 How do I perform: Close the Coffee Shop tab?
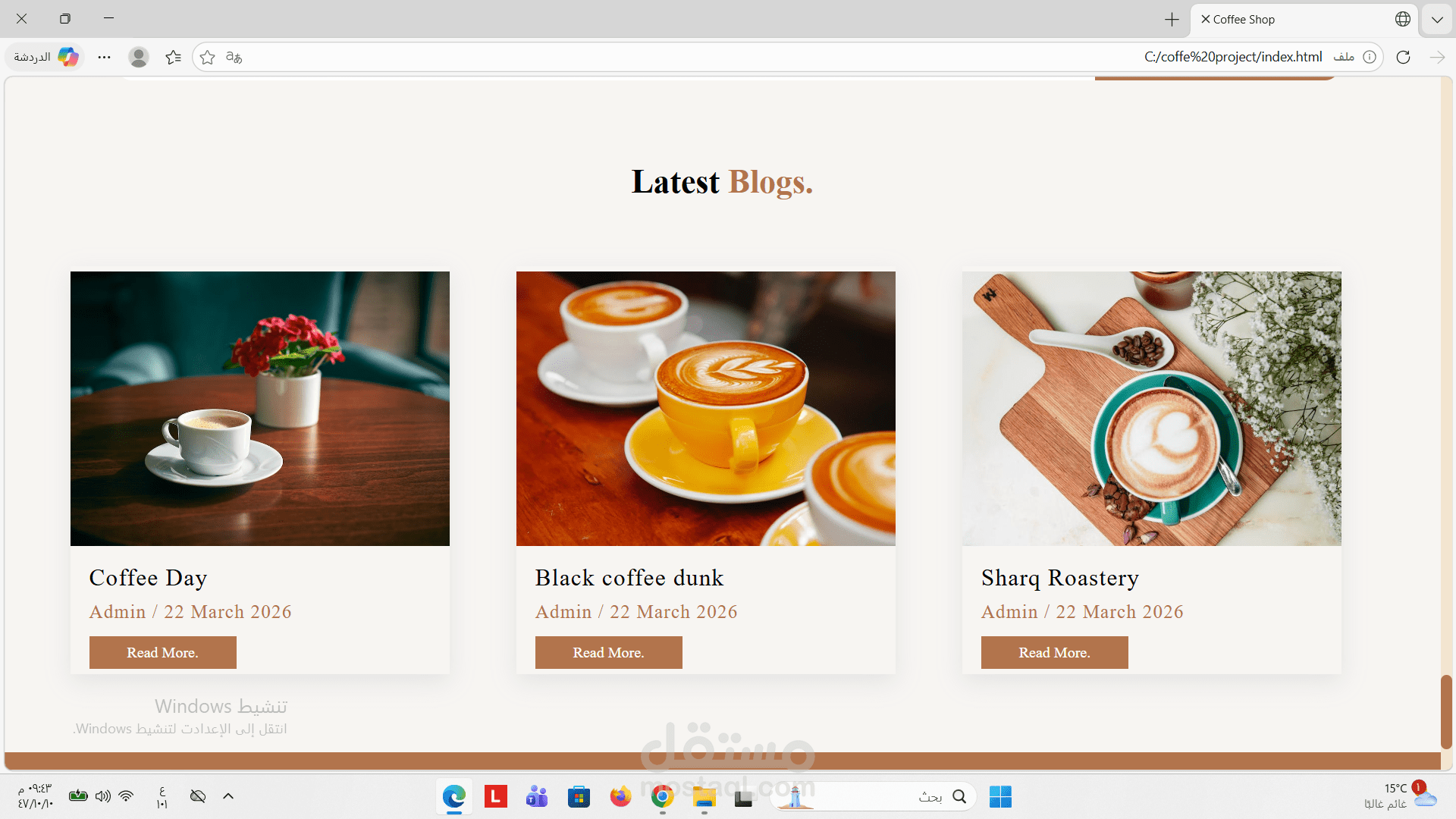coord(1205,19)
